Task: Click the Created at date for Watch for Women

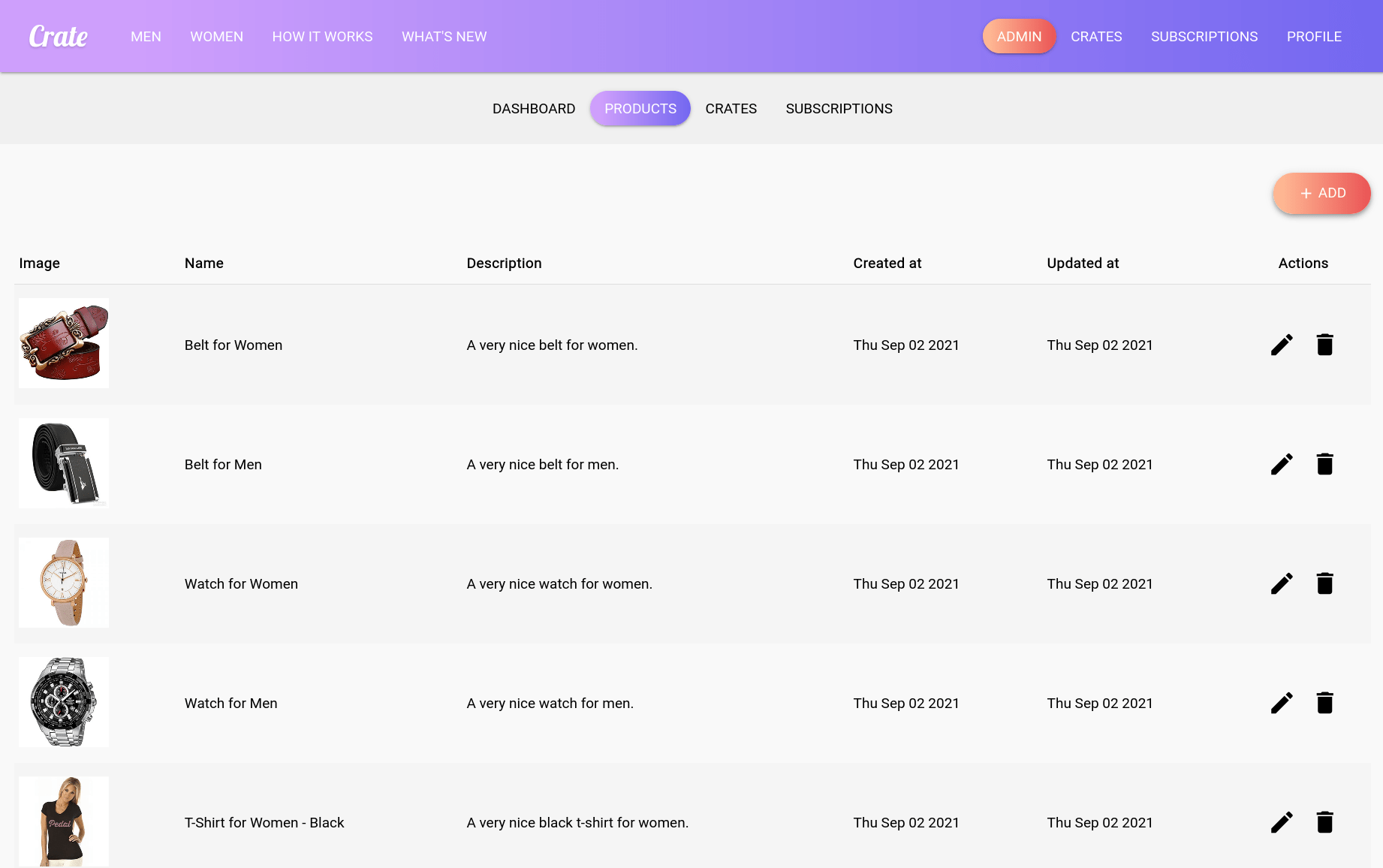Action: (x=906, y=584)
